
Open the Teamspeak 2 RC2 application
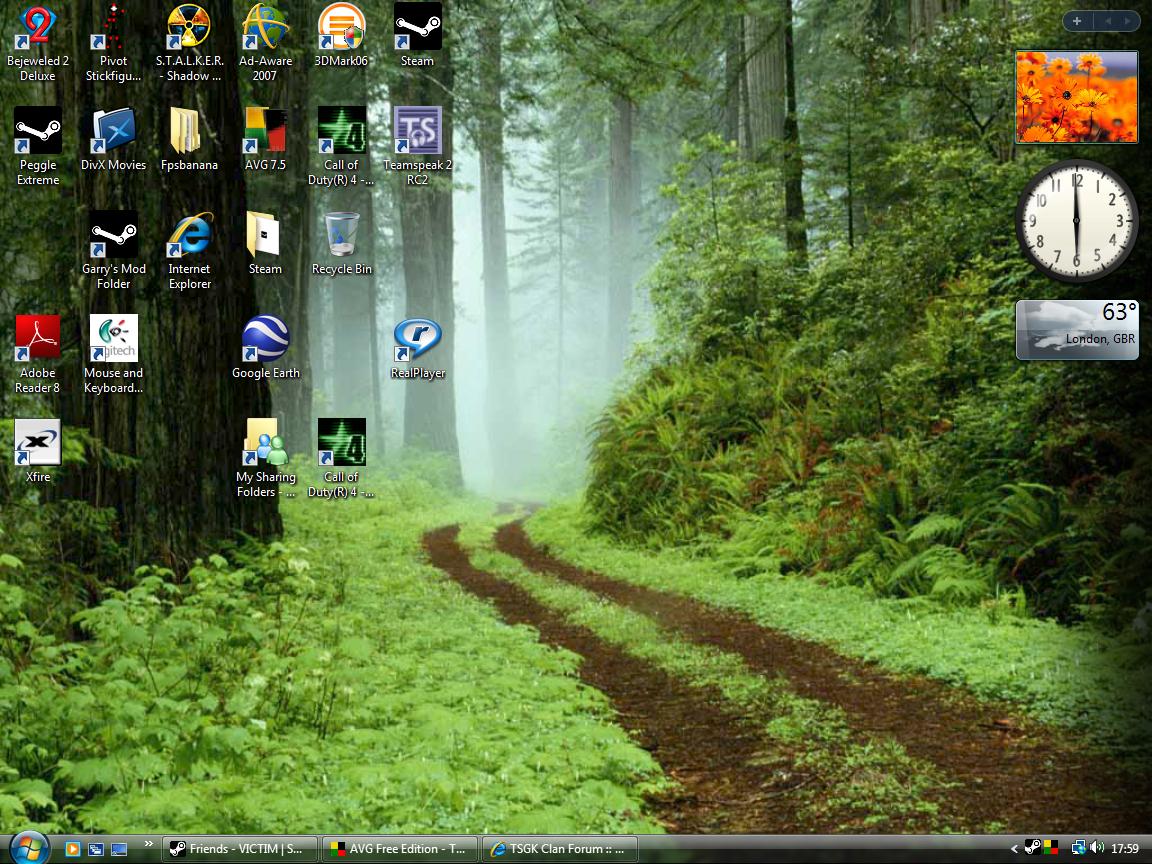[417, 130]
